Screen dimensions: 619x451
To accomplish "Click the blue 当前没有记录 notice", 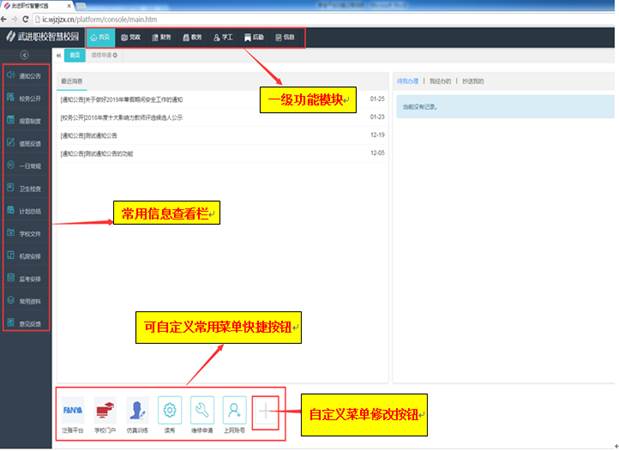I will pos(505,107).
